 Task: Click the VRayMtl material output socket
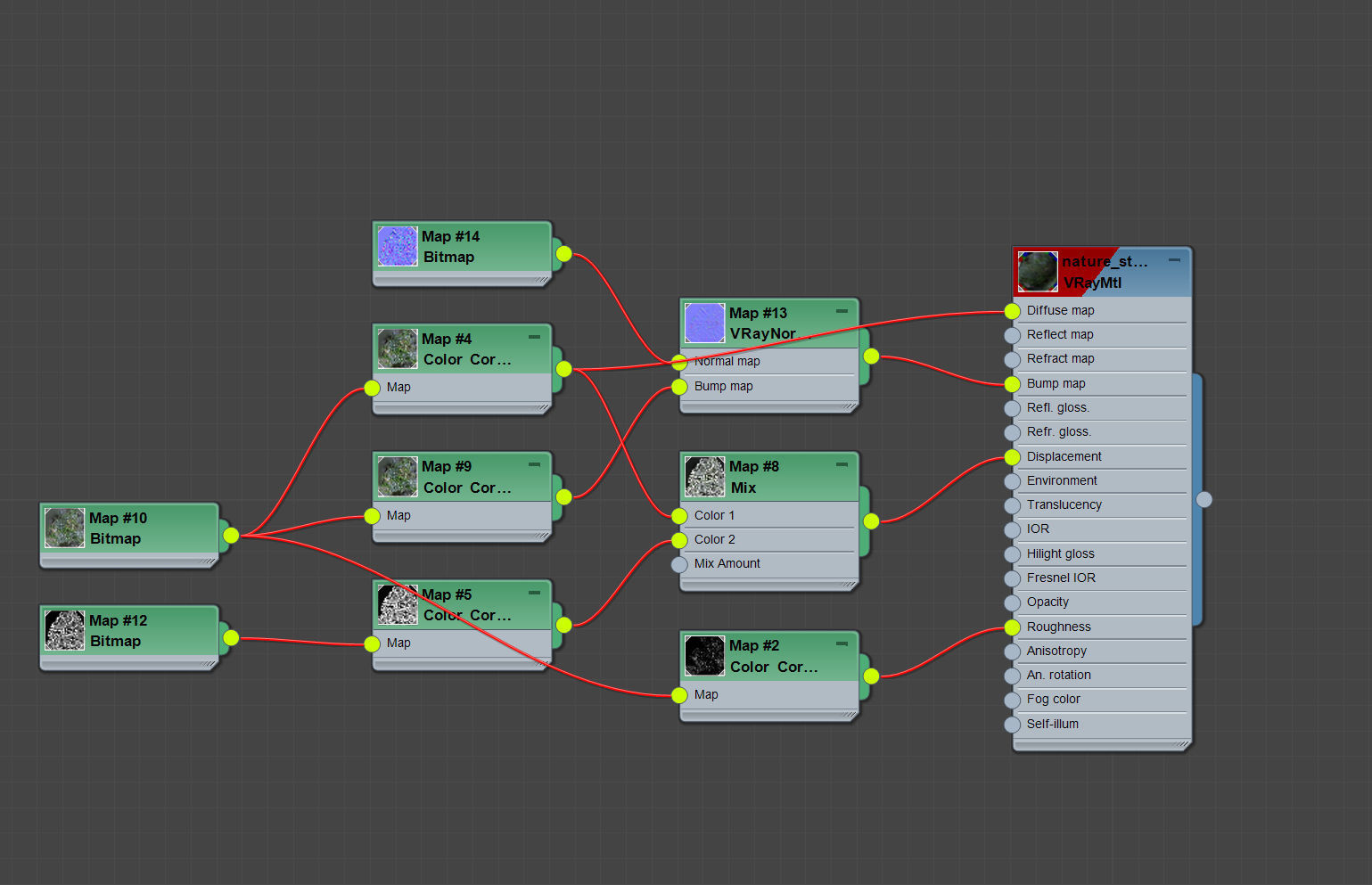(1204, 499)
